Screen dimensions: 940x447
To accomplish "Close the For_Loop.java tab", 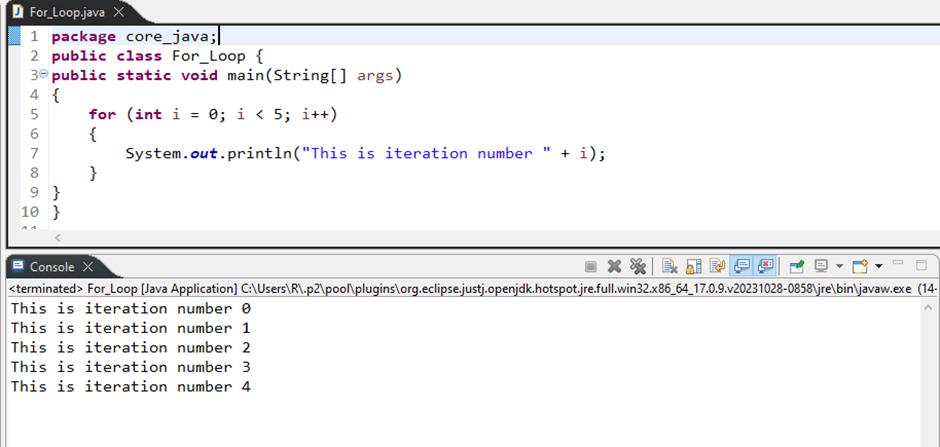I will (x=119, y=12).
